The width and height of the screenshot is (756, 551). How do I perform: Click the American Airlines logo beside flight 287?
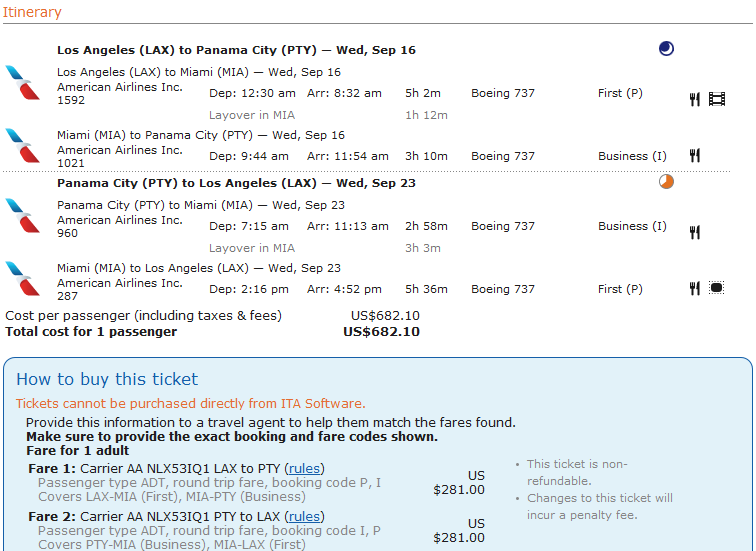tap(23, 279)
